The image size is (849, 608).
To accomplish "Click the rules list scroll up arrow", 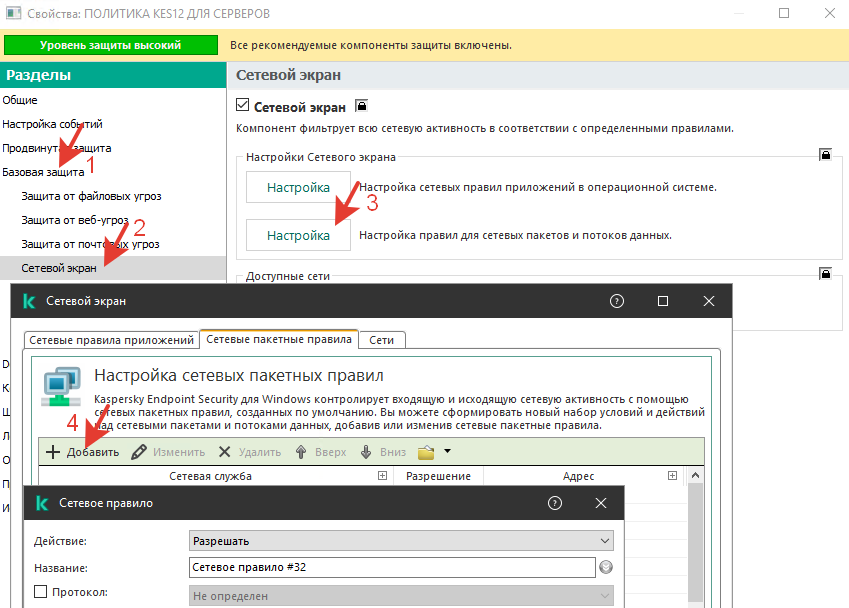I will pyautogui.click(x=695, y=475).
